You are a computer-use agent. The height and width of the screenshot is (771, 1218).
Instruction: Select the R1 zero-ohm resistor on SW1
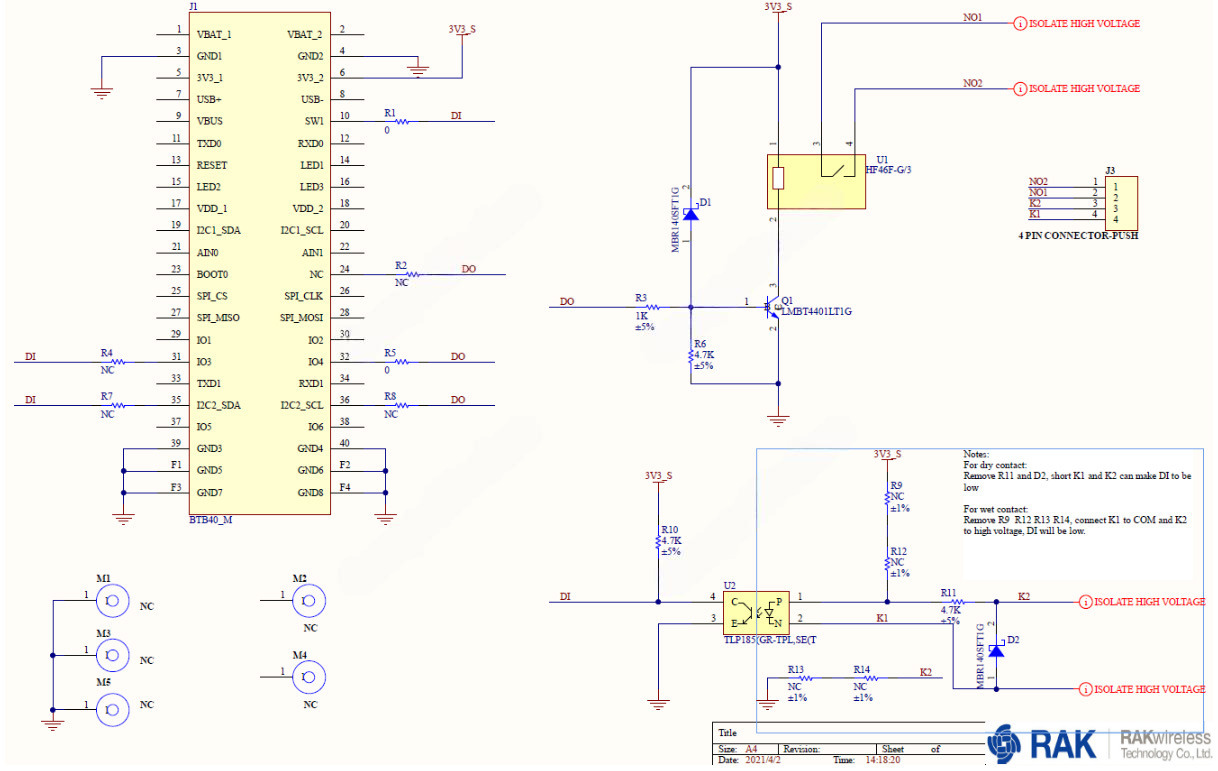click(x=402, y=122)
